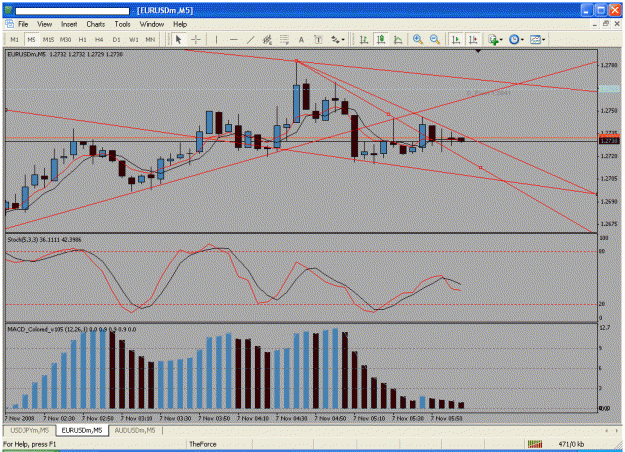Expand the arrows objects dropdown arrow
625x452 pixels.
[342, 40]
